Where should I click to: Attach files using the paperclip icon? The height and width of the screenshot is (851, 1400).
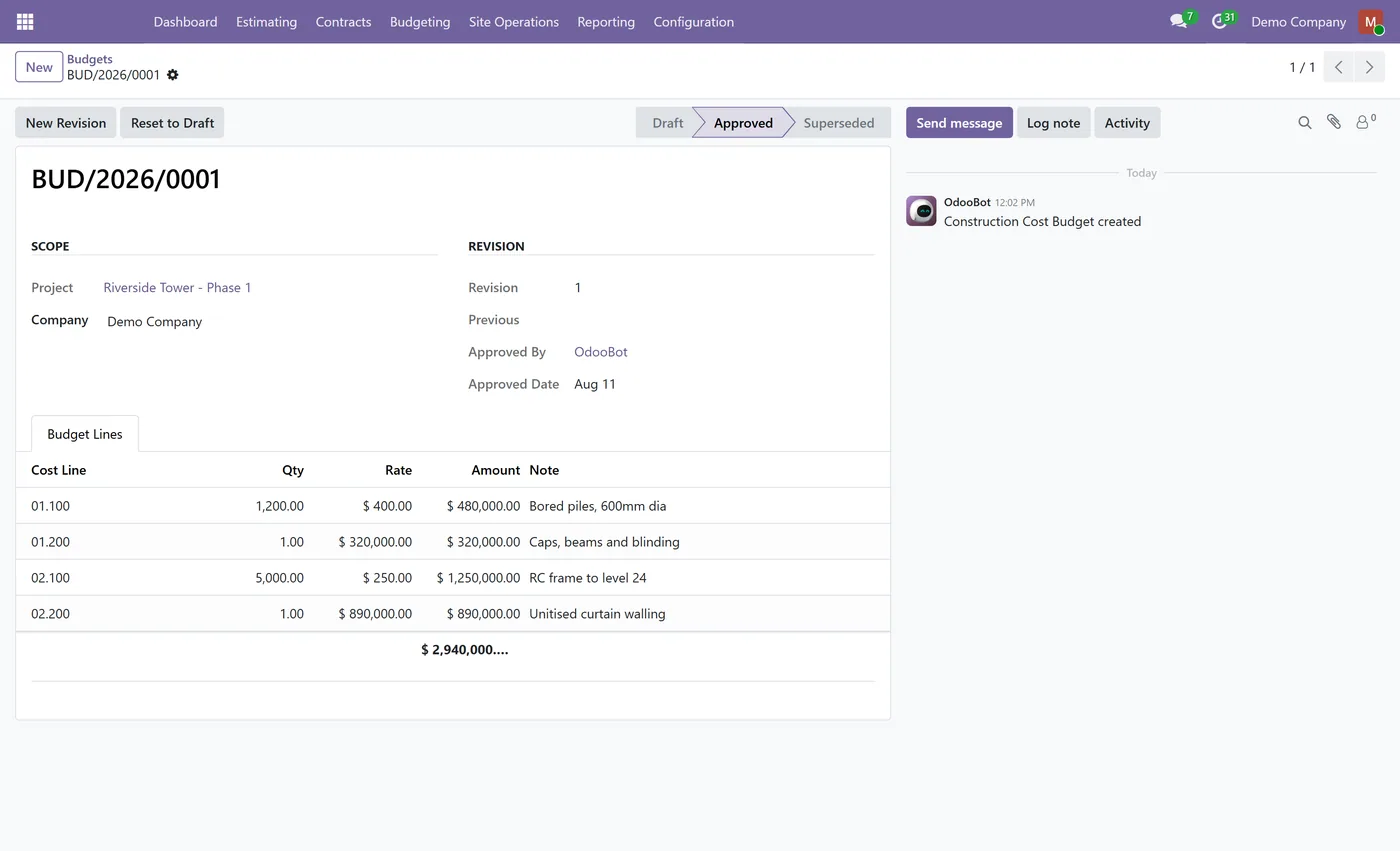[x=1334, y=122]
